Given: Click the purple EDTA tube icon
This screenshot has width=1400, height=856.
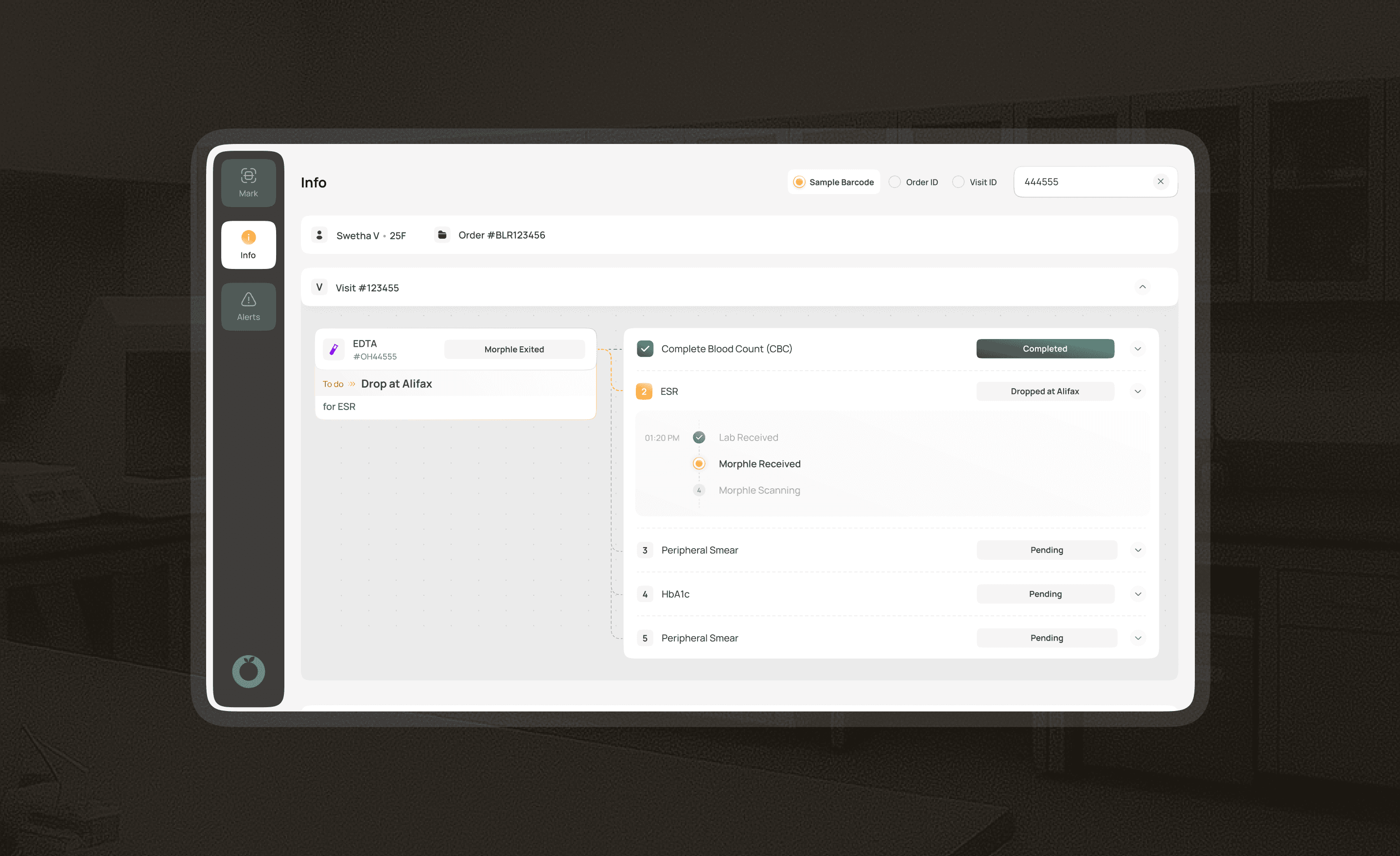Looking at the screenshot, I should tap(333, 349).
